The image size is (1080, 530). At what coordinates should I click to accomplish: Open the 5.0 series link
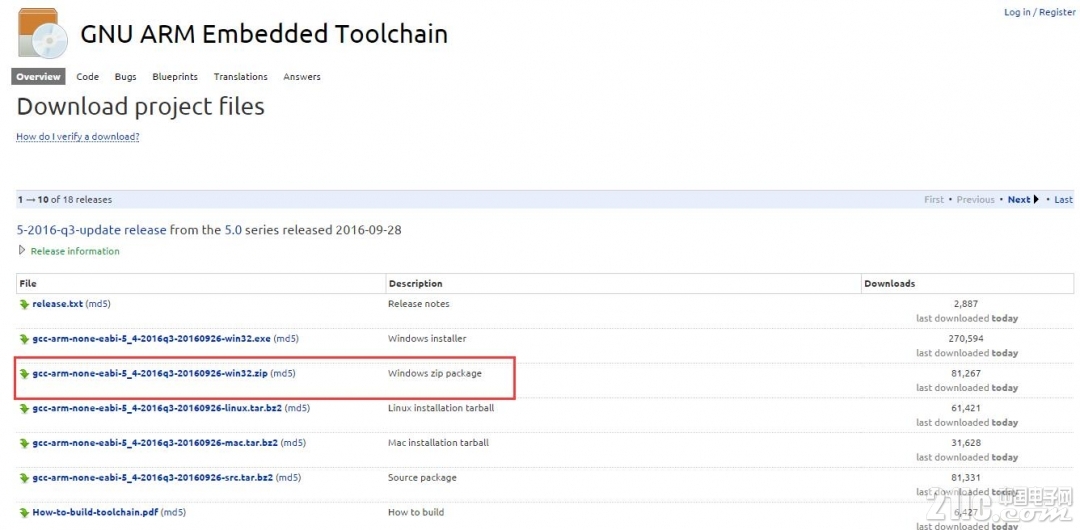coord(233,230)
